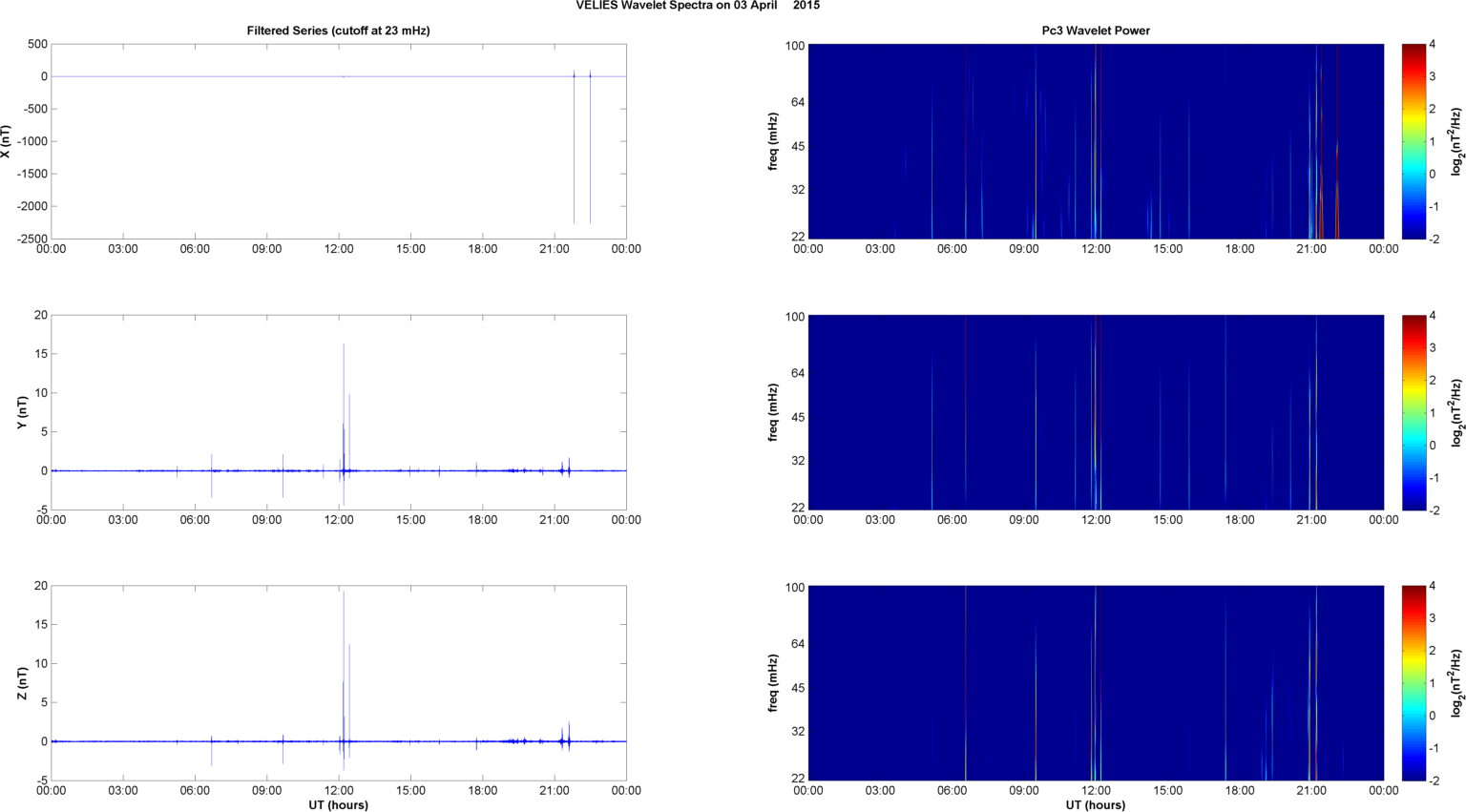Click the "4" tick on the X-component colorbar

(1433, 44)
